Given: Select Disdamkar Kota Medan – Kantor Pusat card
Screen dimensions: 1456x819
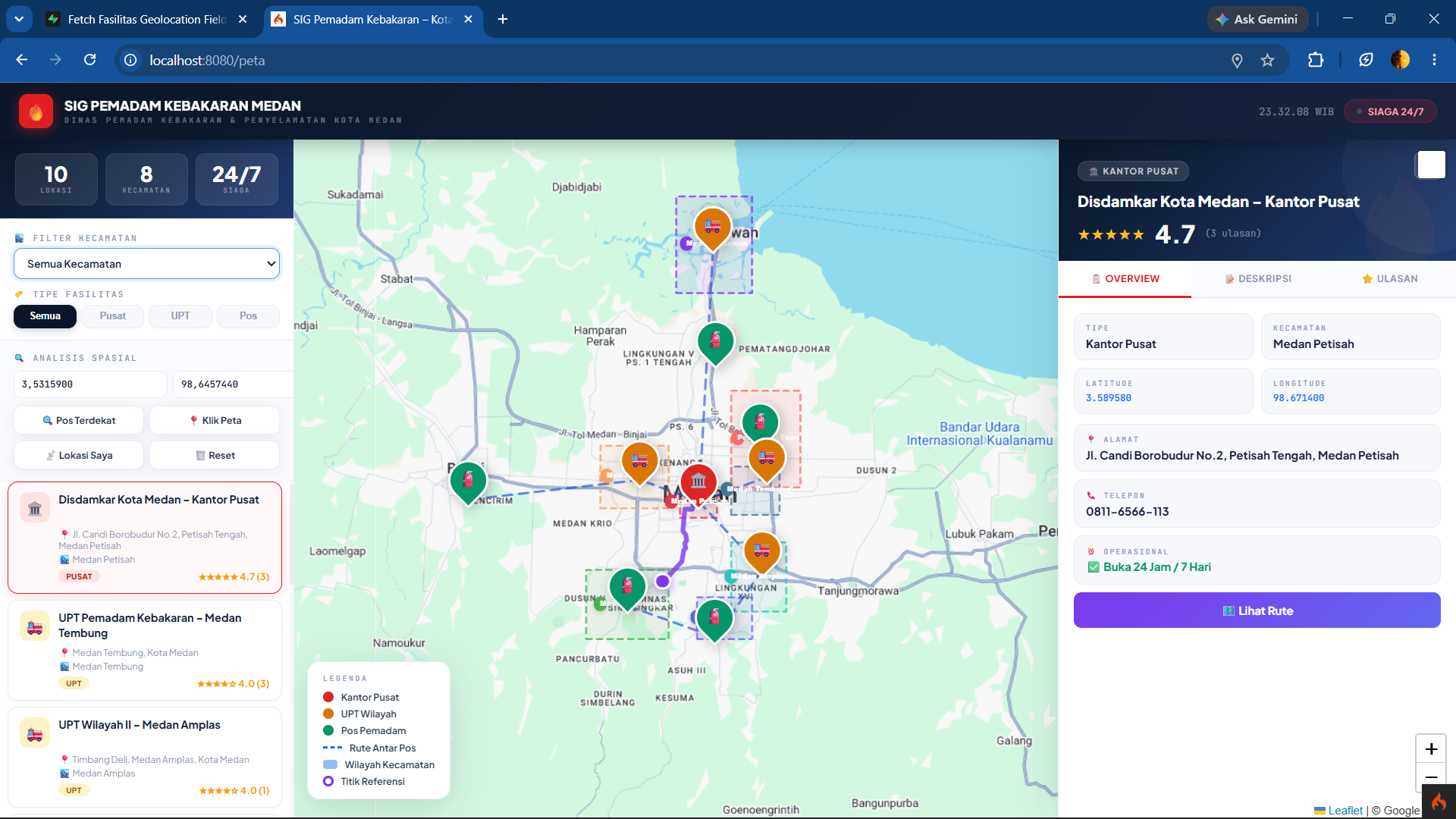Looking at the screenshot, I should click(x=145, y=538).
